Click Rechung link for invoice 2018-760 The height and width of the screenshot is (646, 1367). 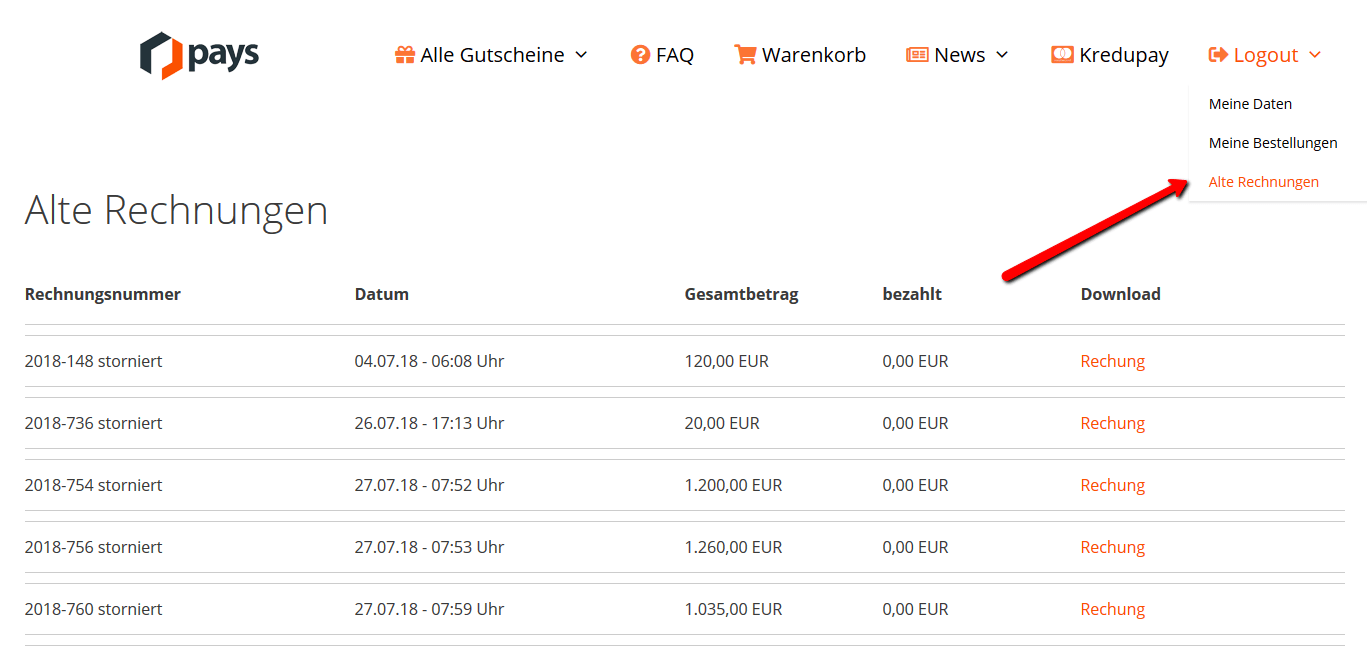tap(1112, 609)
